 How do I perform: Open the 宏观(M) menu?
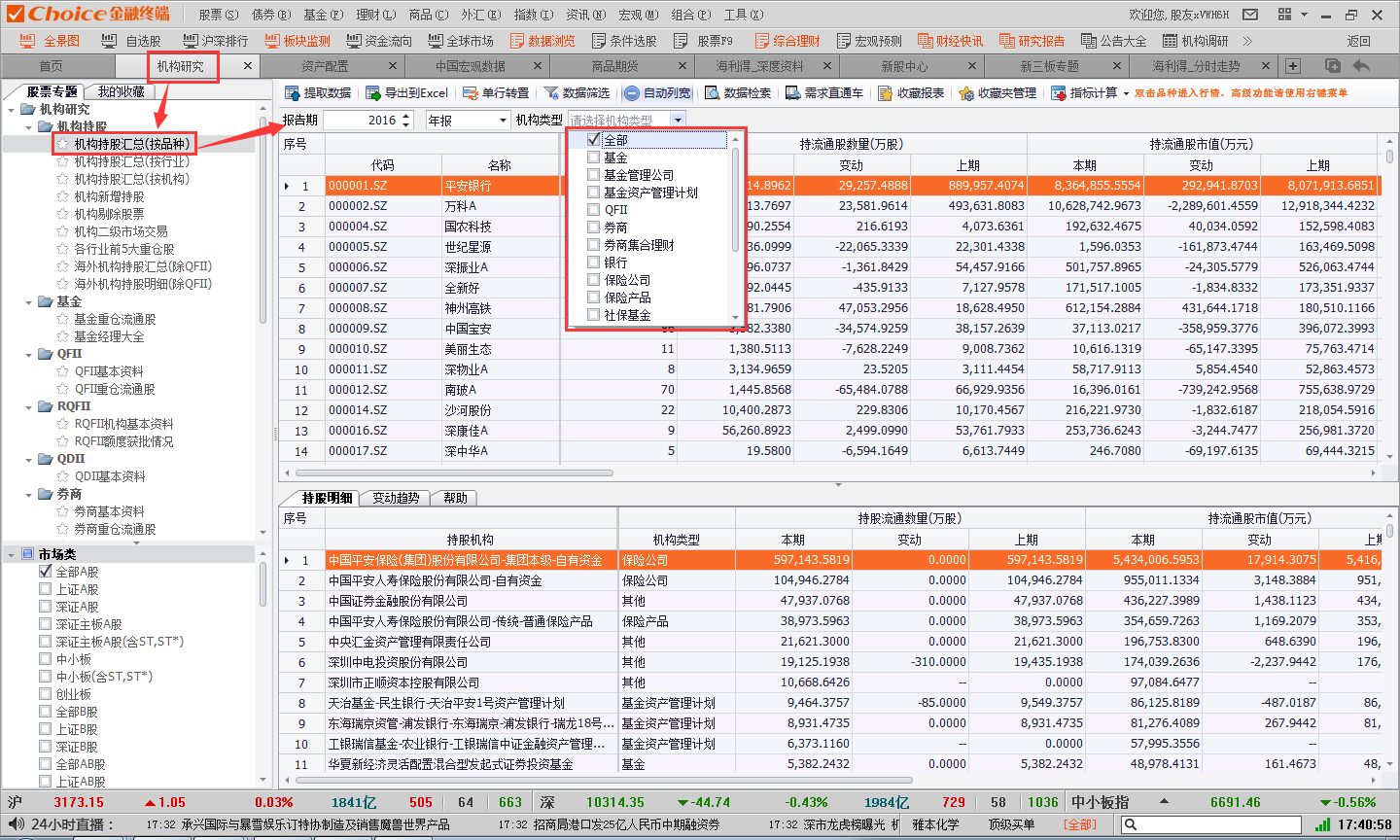point(638,15)
